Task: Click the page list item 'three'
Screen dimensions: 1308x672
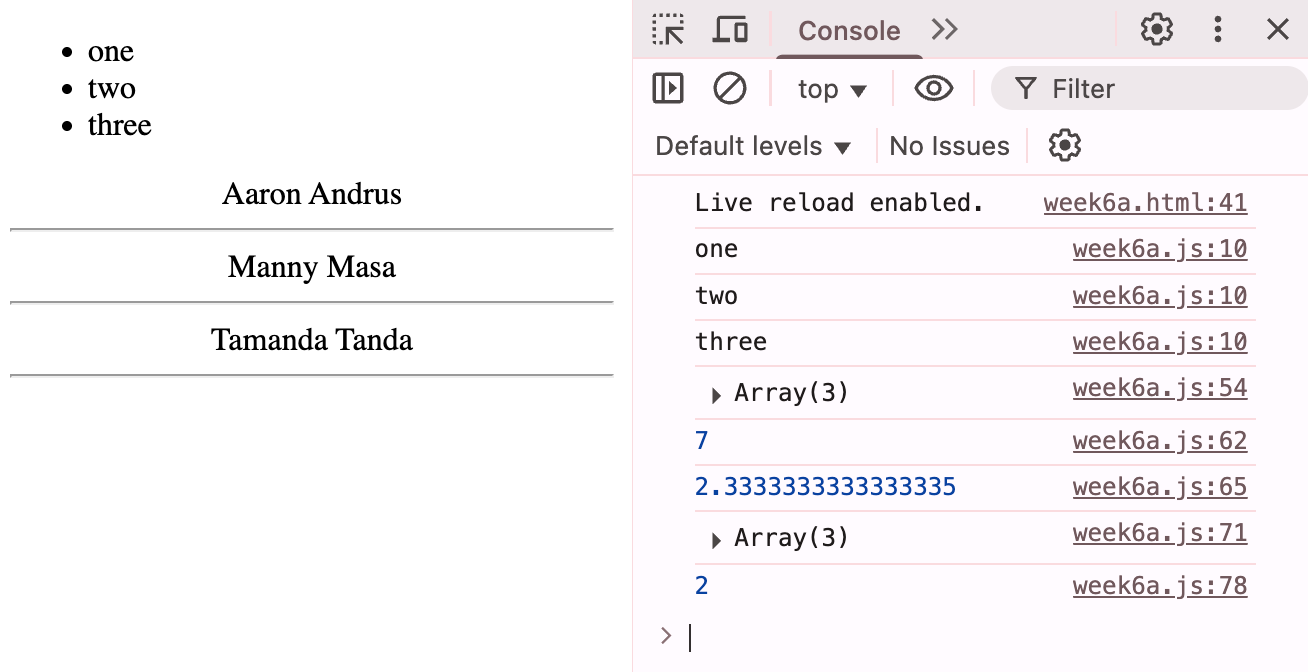Action: pos(120,125)
